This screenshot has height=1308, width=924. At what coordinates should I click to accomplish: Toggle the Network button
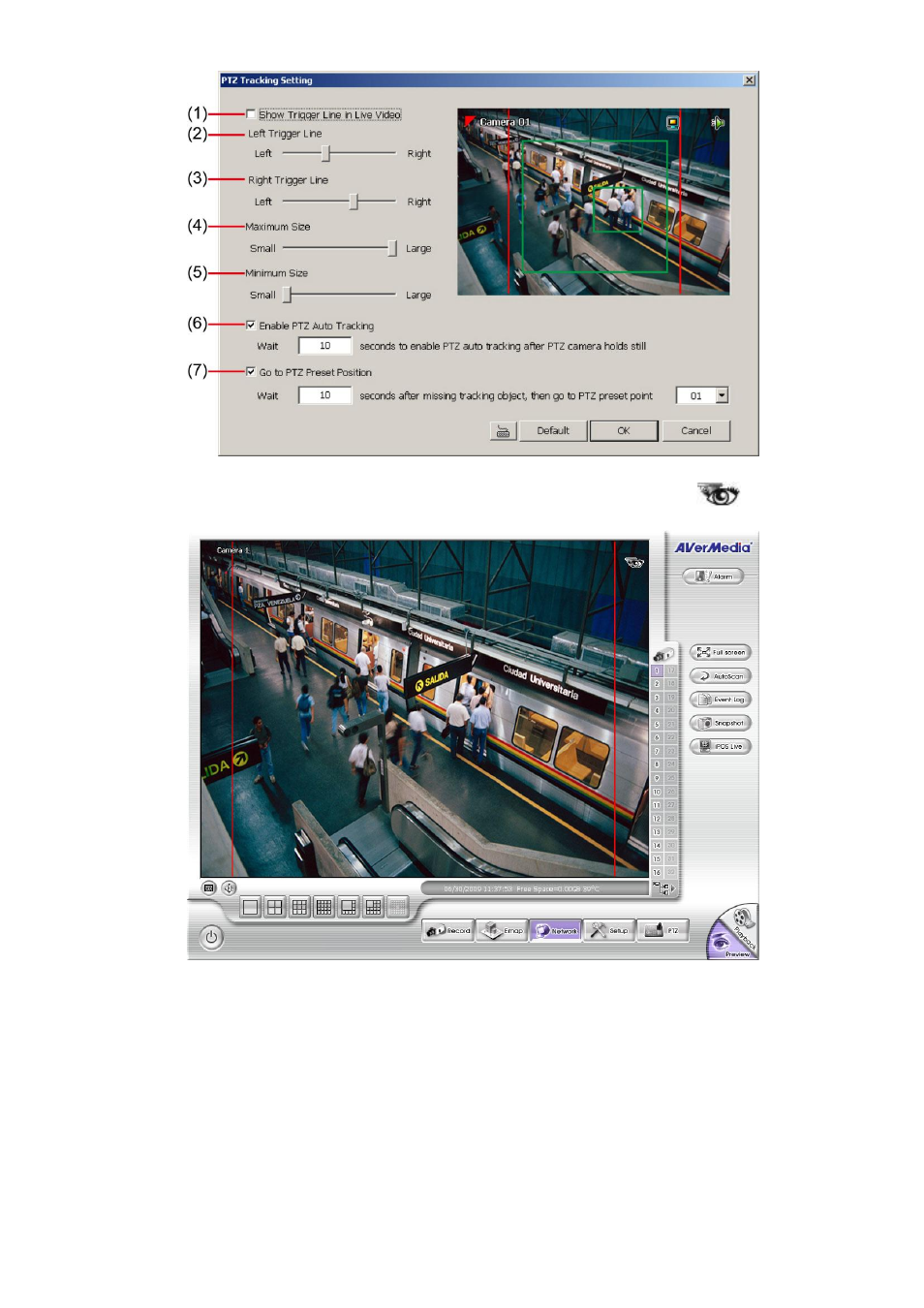556,931
